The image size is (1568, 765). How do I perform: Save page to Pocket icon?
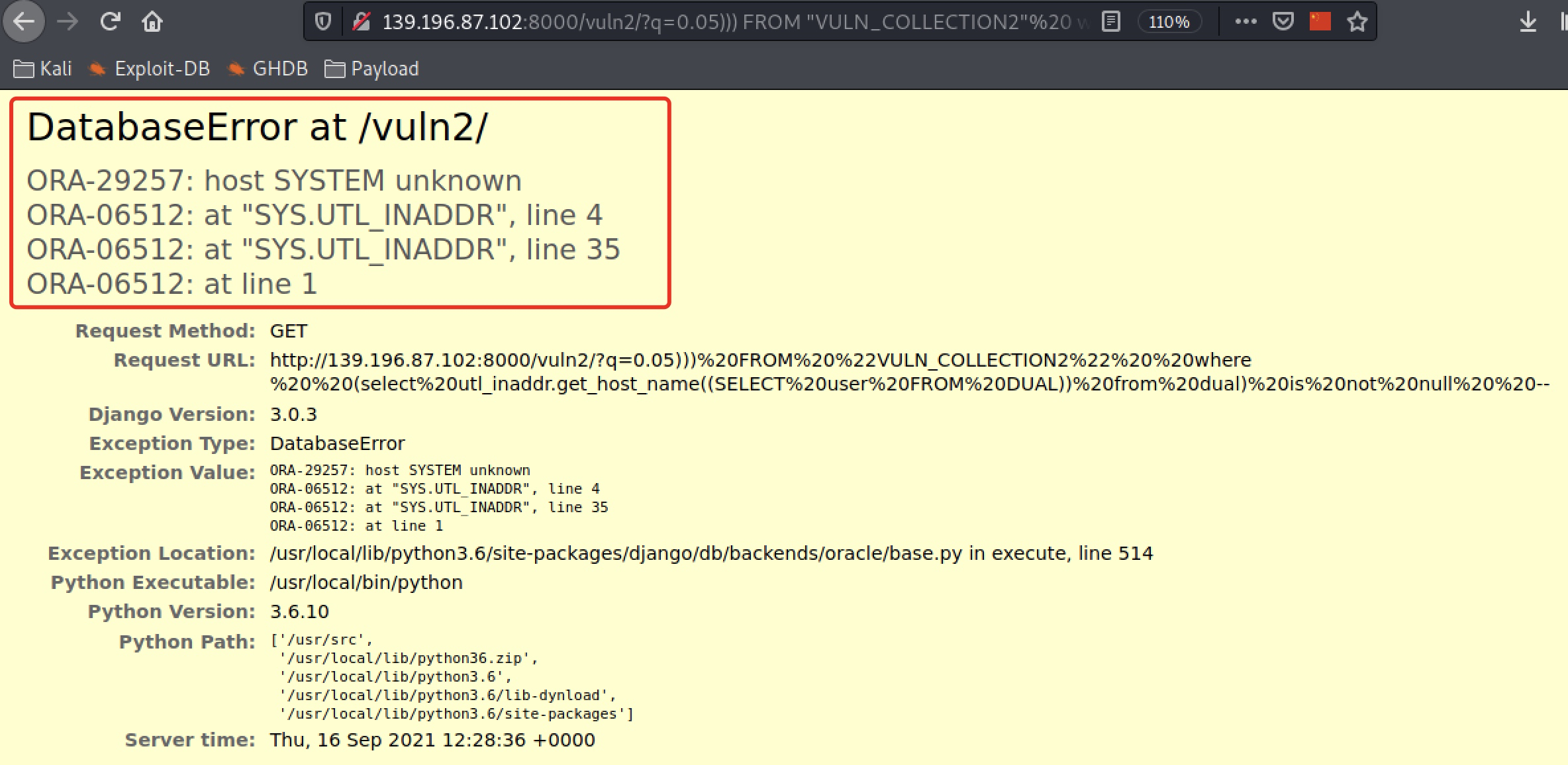click(1283, 22)
